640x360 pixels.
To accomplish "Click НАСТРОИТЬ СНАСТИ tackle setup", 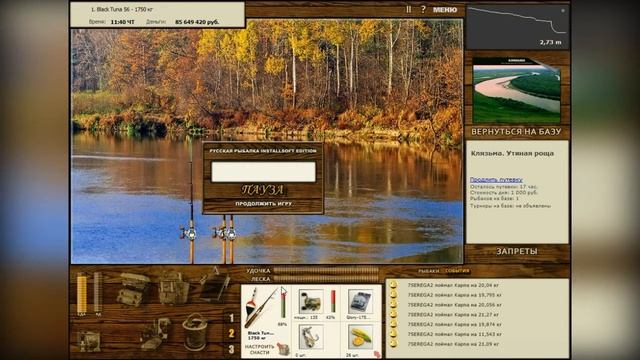I will coord(260,349).
